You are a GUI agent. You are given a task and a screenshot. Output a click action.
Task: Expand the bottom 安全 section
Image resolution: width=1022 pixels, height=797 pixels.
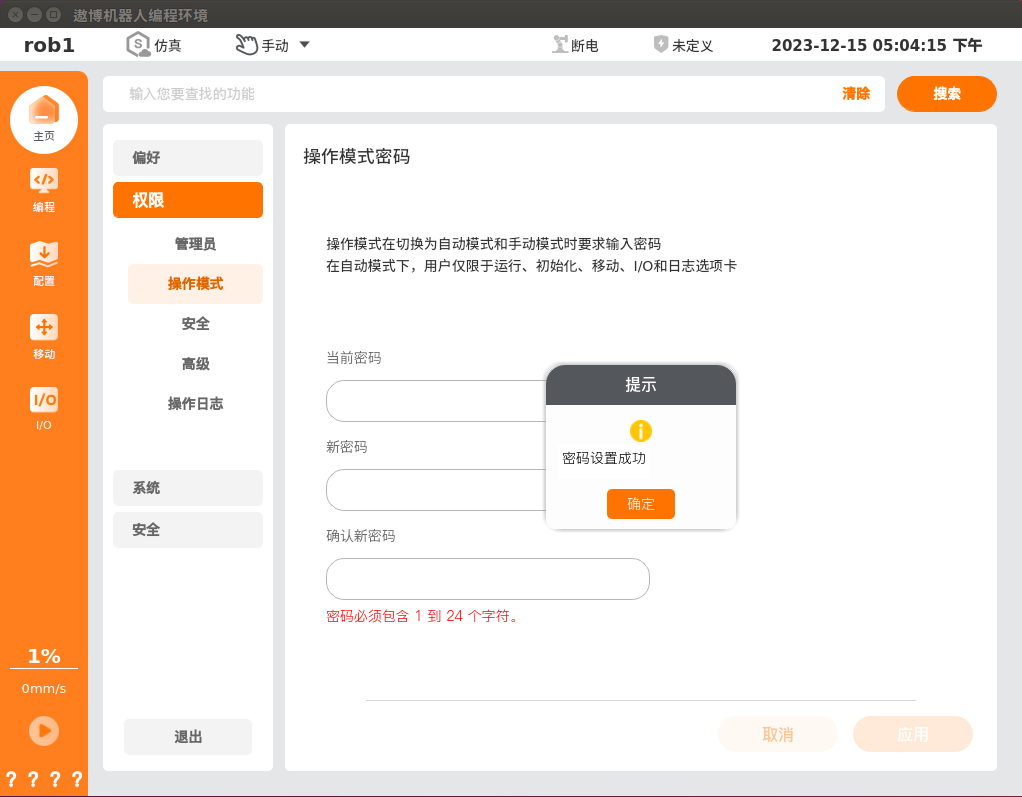pyautogui.click(x=188, y=530)
